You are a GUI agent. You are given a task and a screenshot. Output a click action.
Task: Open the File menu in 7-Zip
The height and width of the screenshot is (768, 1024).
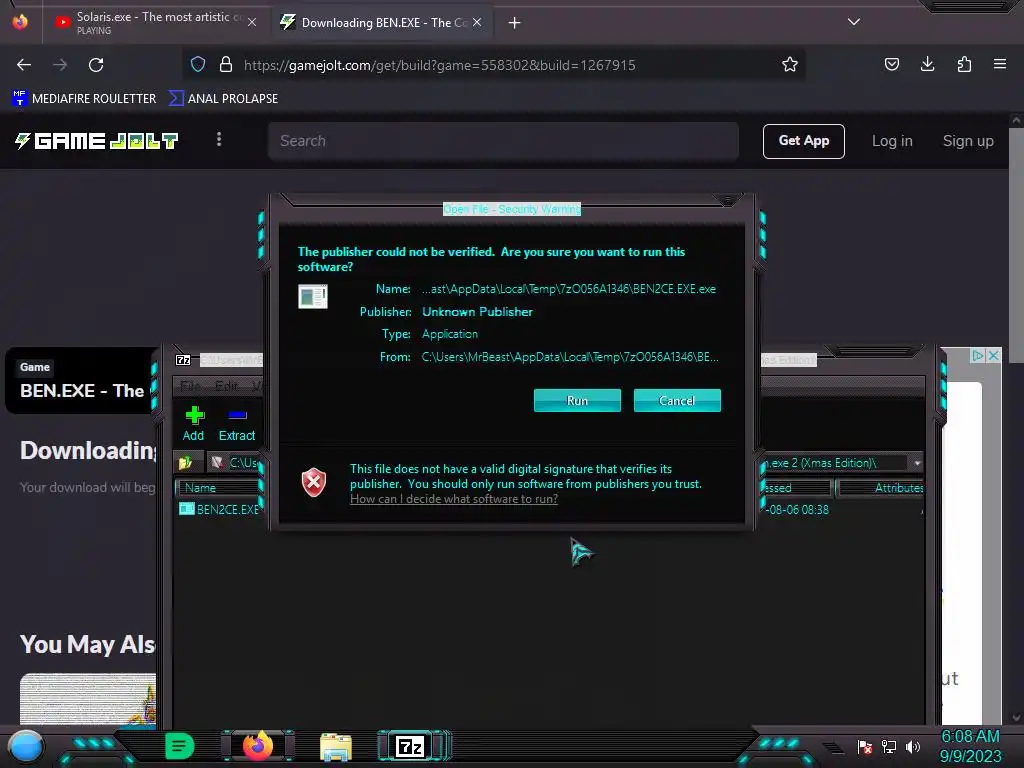pyautogui.click(x=190, y=386)
